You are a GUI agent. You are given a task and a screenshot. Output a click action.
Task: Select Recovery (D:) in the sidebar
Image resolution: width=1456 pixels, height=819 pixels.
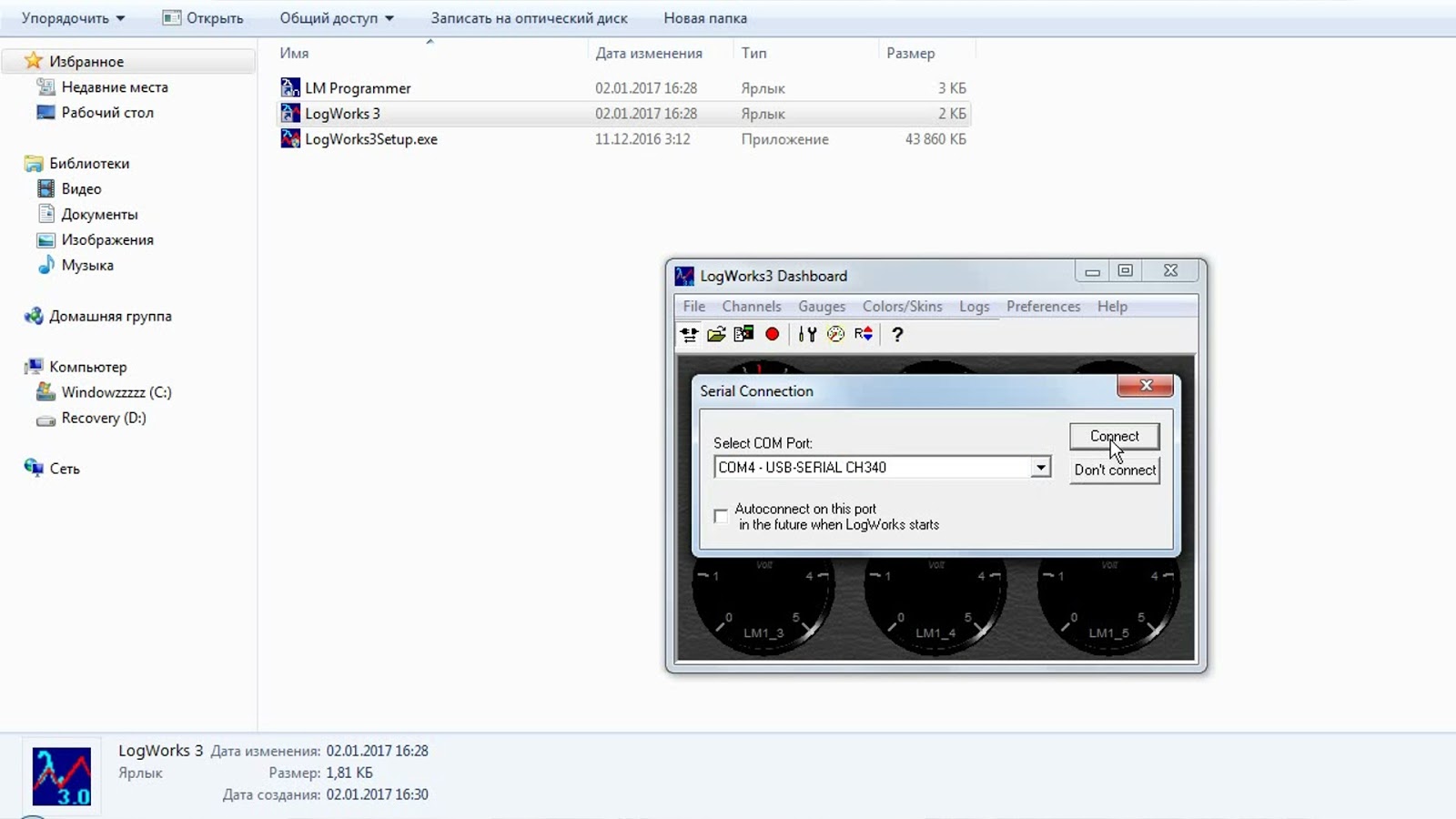(104, 418)
